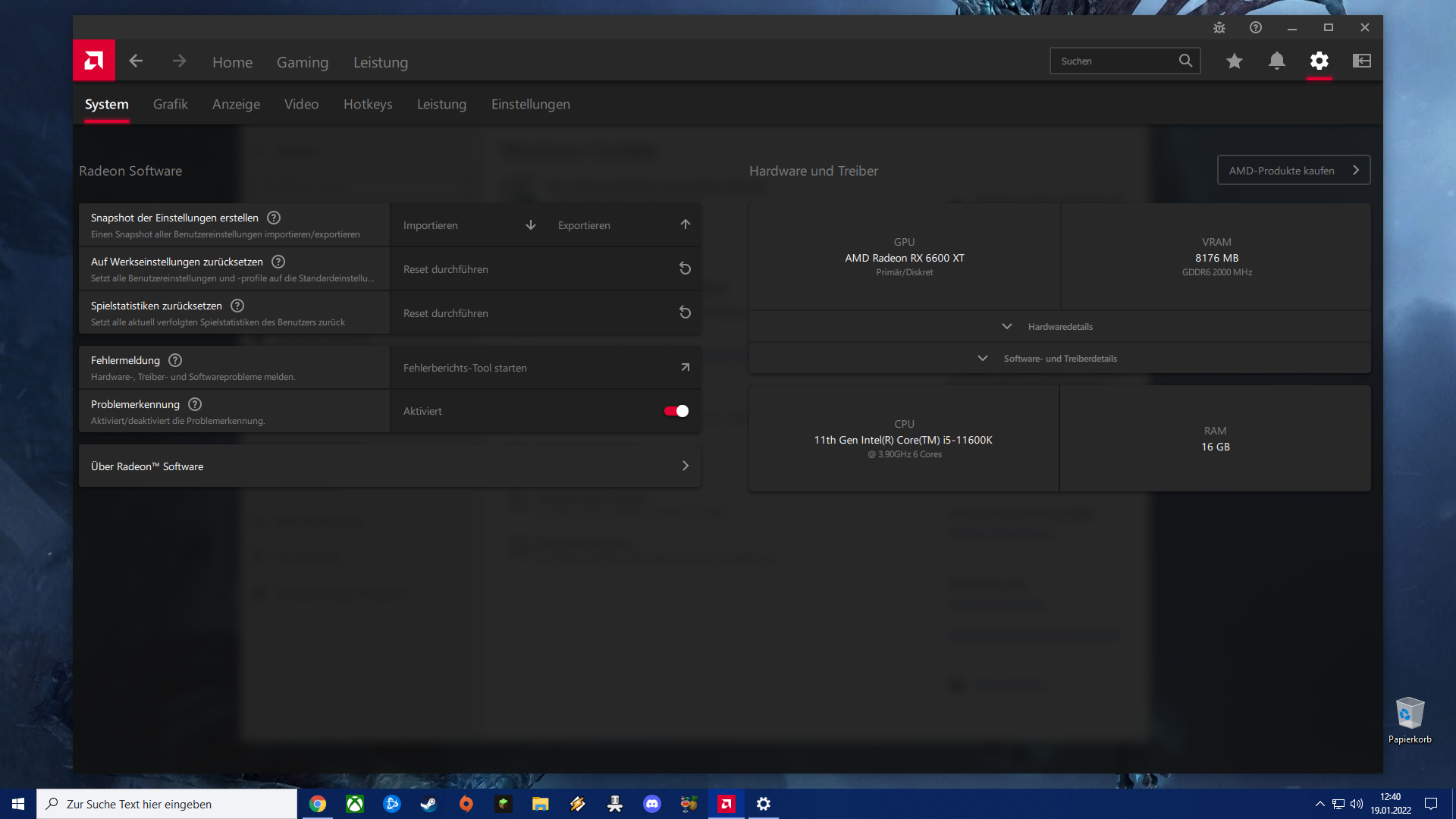
Task: Toggle the sidebar panel icon
Action: (x=1361, y=61)
